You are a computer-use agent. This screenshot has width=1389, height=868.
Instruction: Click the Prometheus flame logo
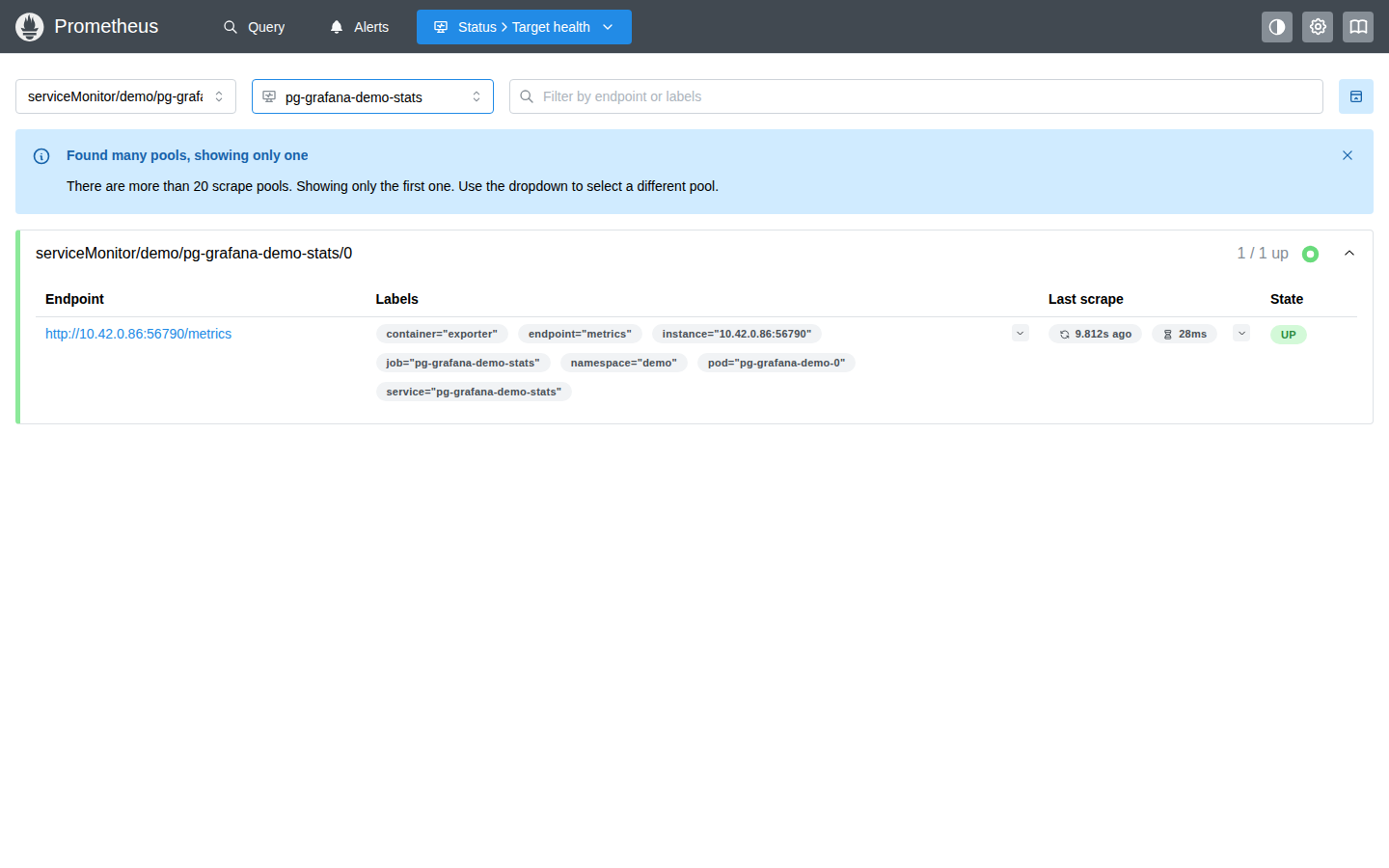(x=30, y=27)
